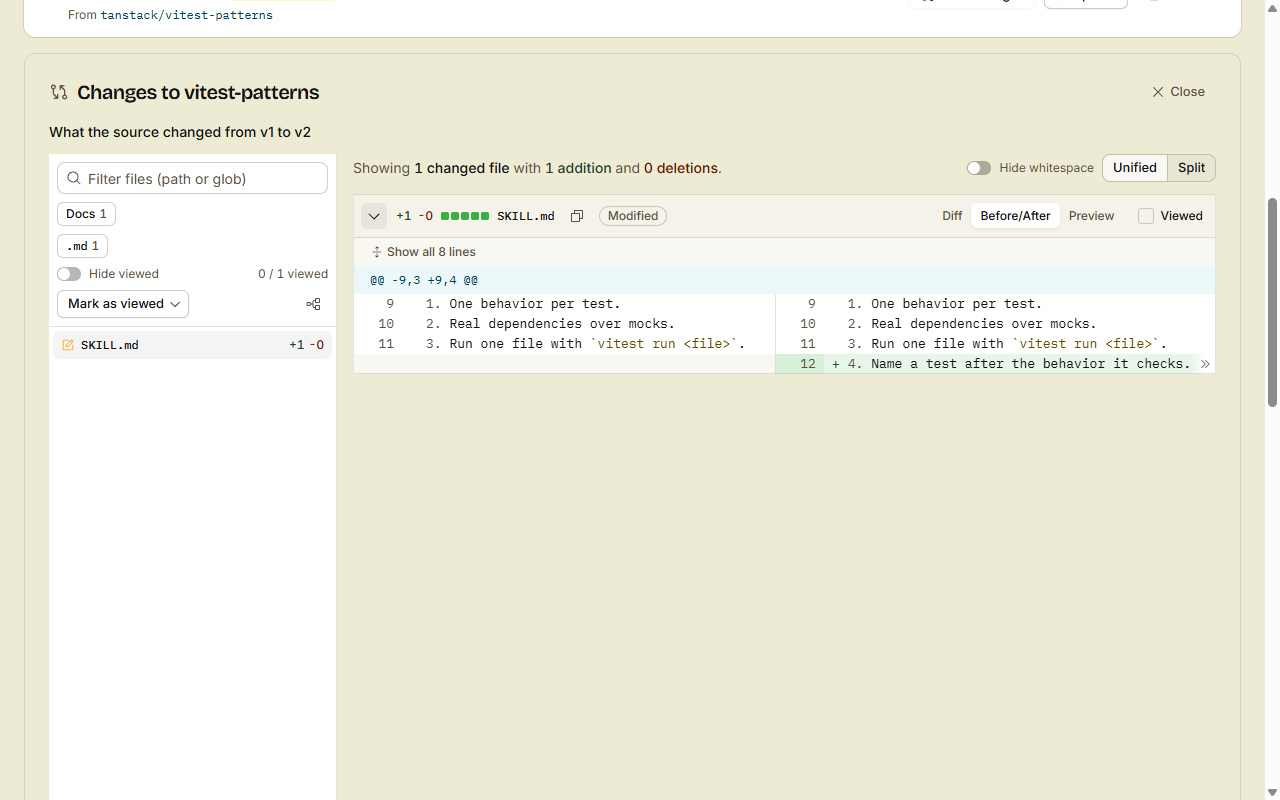The image size is (1280, 800).
Task: Check the Viewed checkbox for SKILL.md
Action: point(1146,216)
